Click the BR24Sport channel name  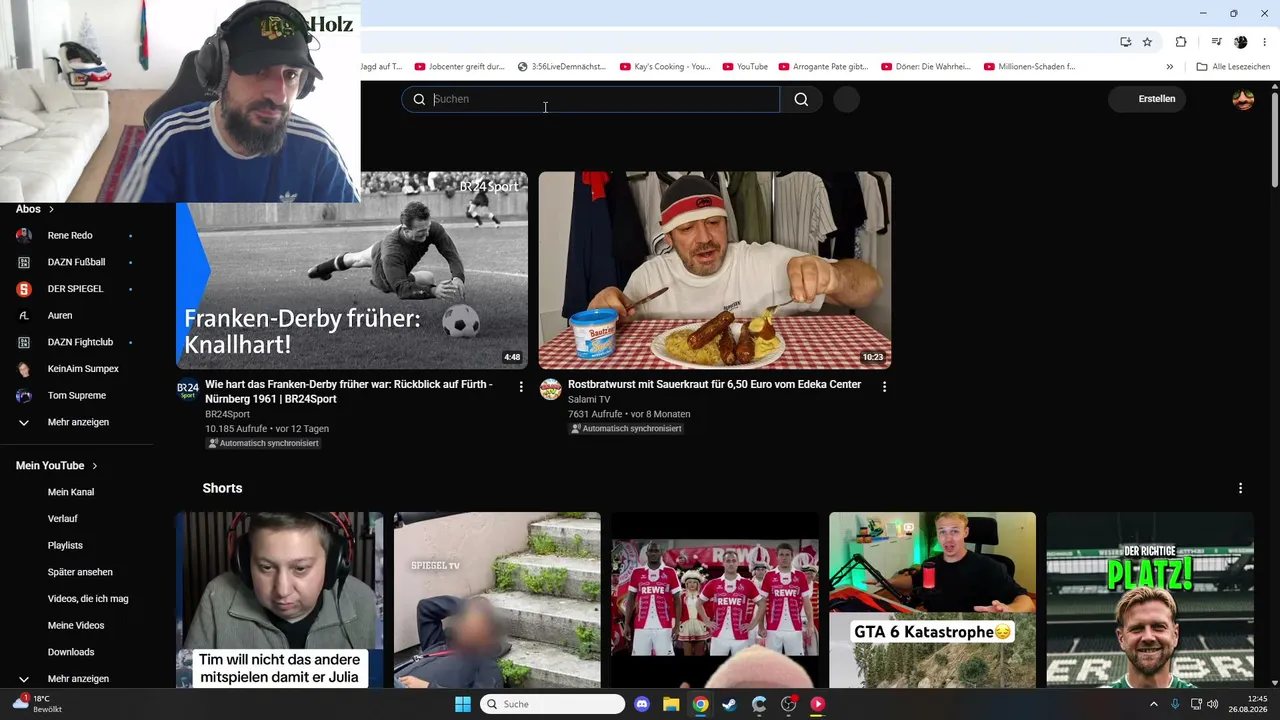(228, 414)
